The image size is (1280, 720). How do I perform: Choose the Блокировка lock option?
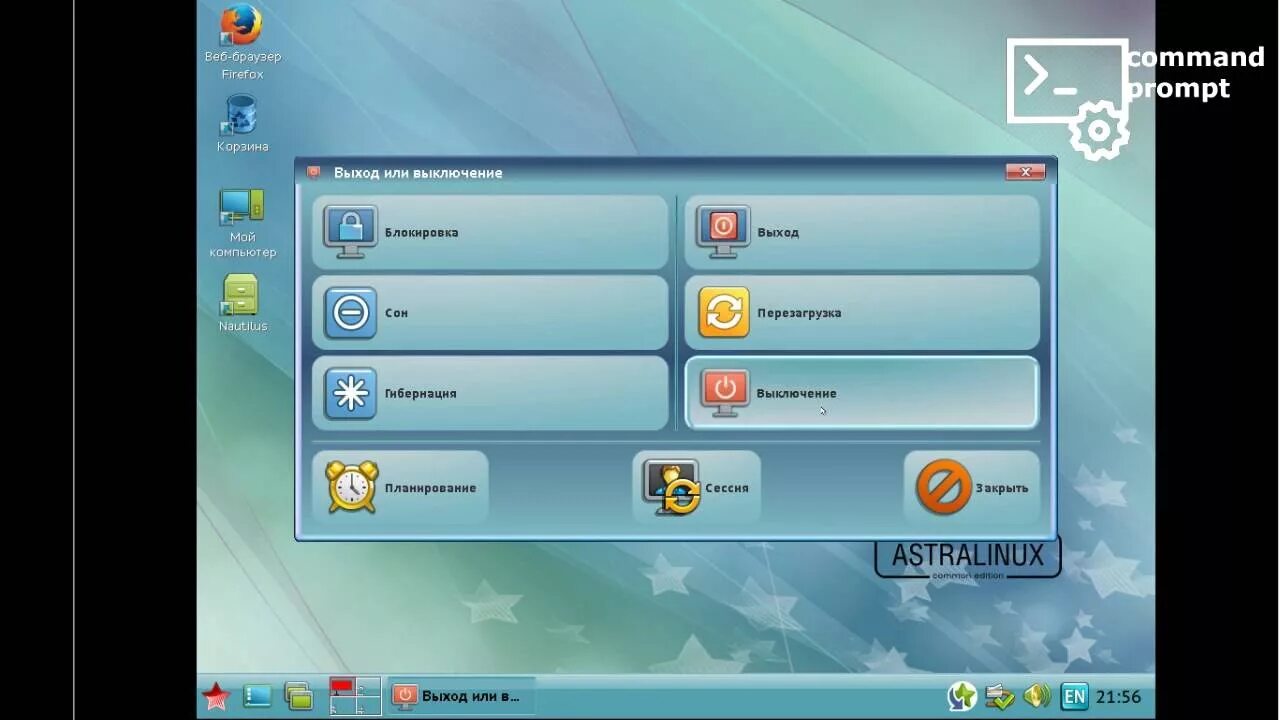coord(490,232)
